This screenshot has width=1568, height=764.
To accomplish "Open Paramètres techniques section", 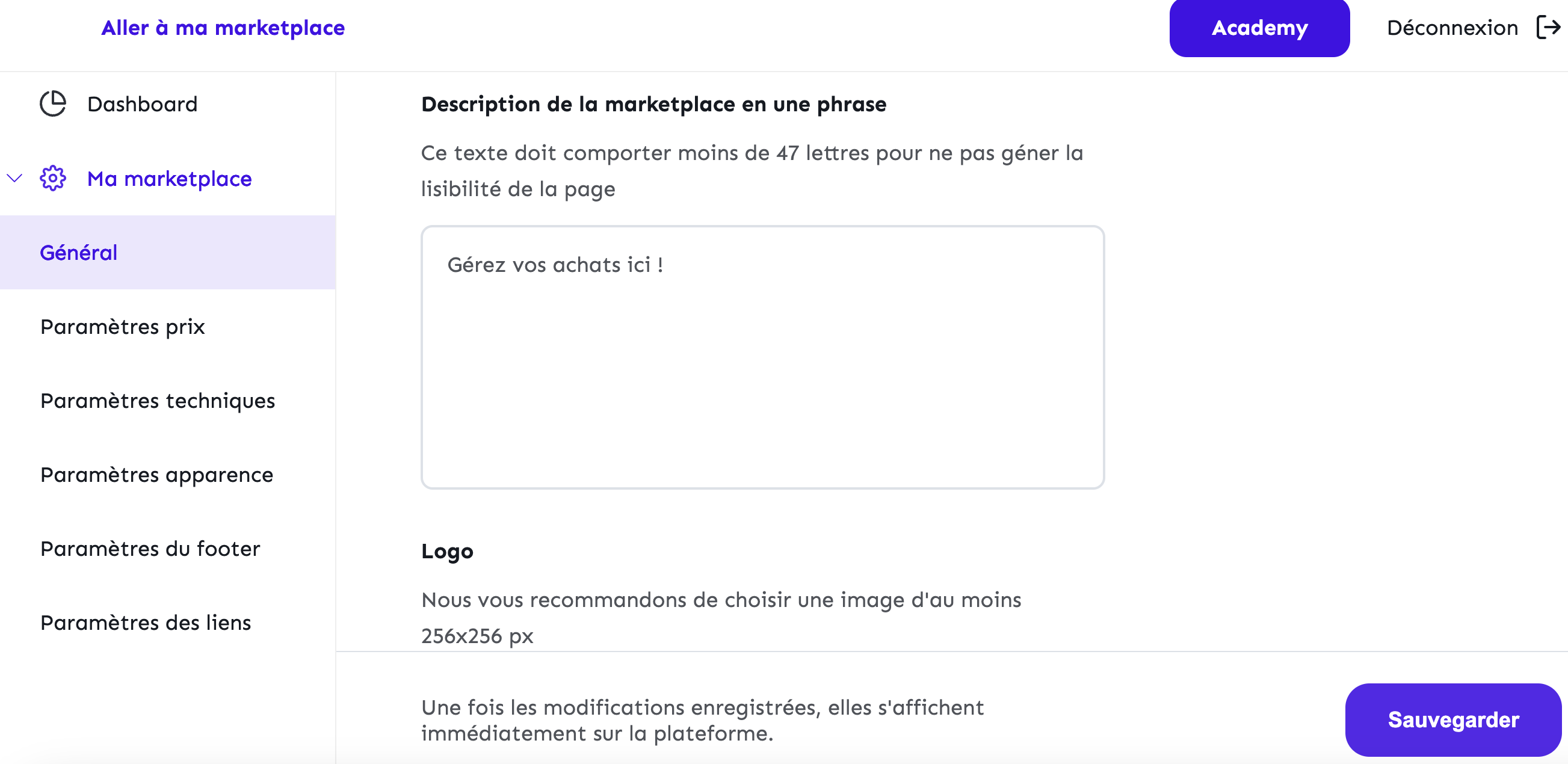I will pyautogui.click(x=158, y=401).
